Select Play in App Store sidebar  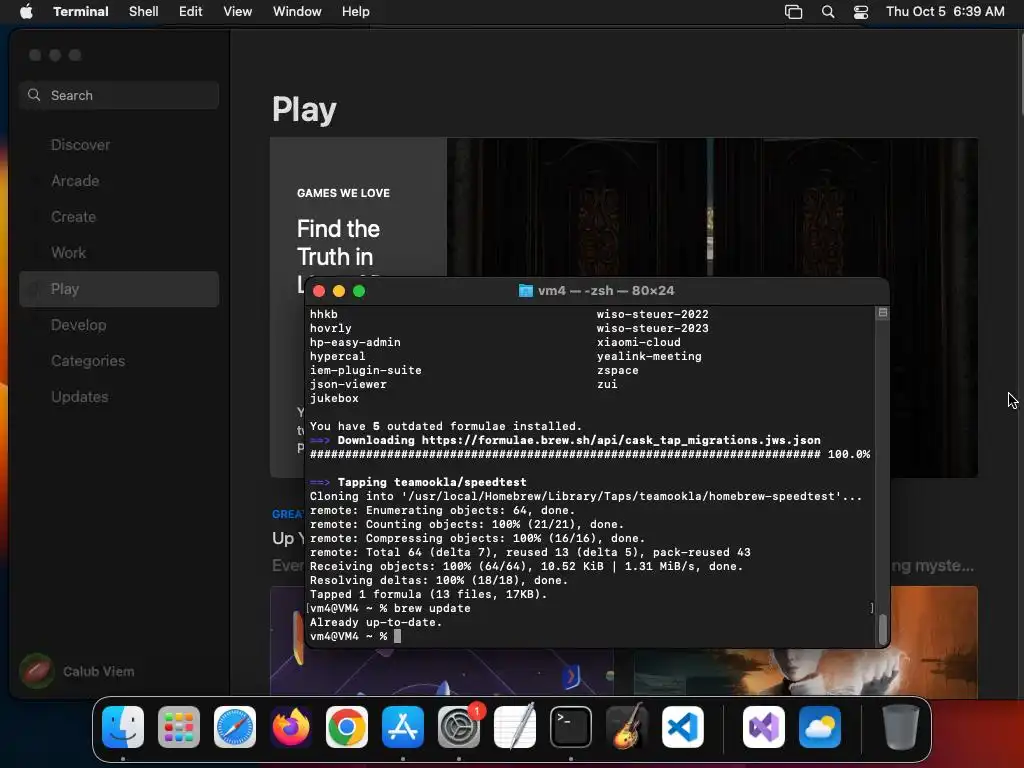point(119,289)
